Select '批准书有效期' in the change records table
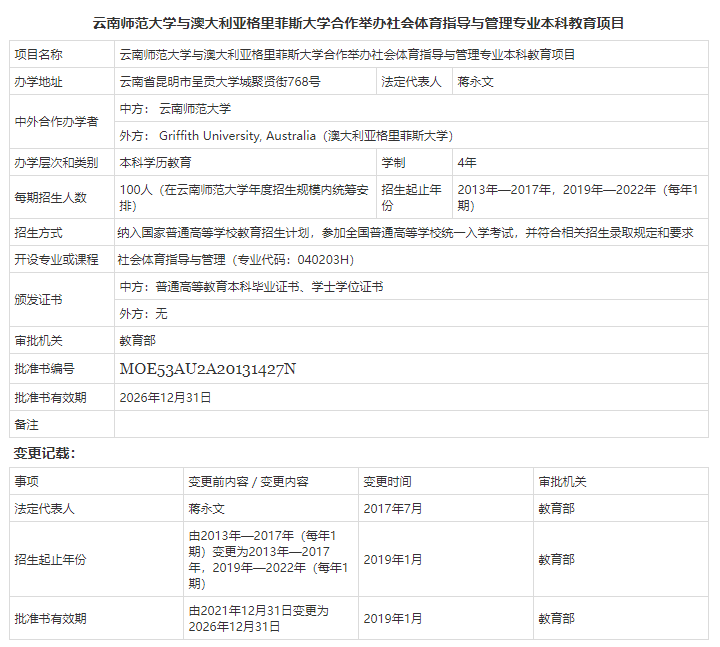 (51, 619)
